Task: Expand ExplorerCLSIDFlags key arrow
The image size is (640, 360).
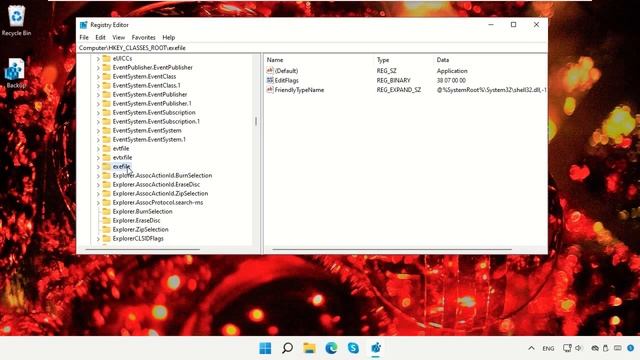Action: pyautogui.click(x=98, y=238)
